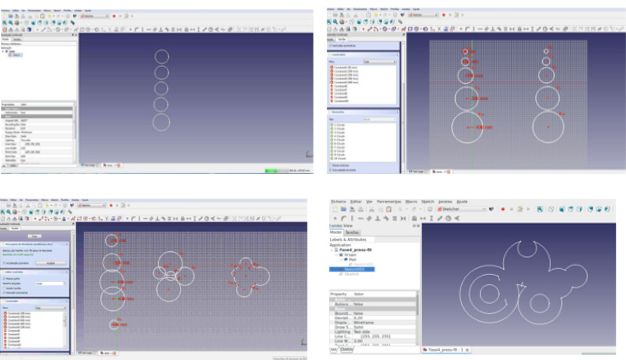This screenshot has height=360, width=626.
Task: Open Constraints filter dropdown, bottom-left window
Action: [x=50, y=308]
